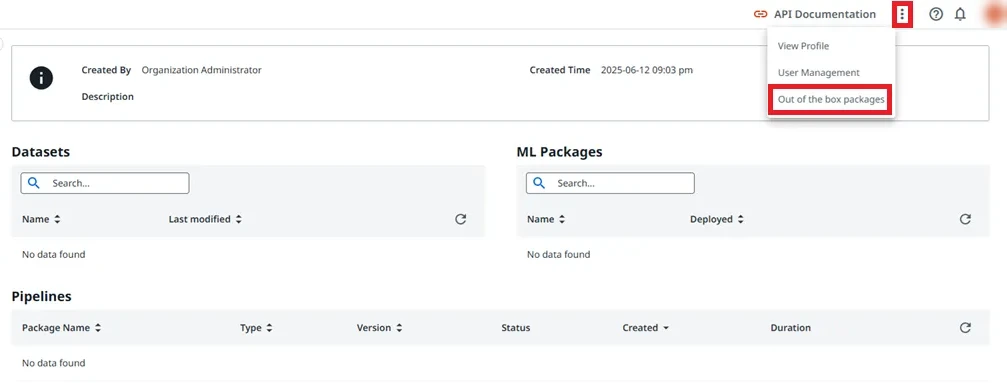Image resolution: width=1007 pixels, height=383 pixels.
Task: Sort ML Packages by Name column
Action: click(x=547, y=219)
